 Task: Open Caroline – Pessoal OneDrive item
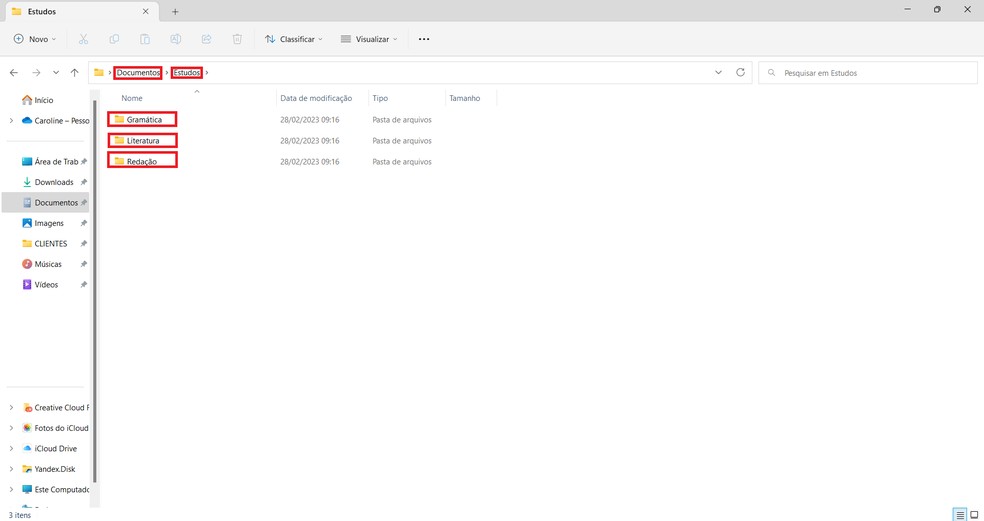click(55, 121)
